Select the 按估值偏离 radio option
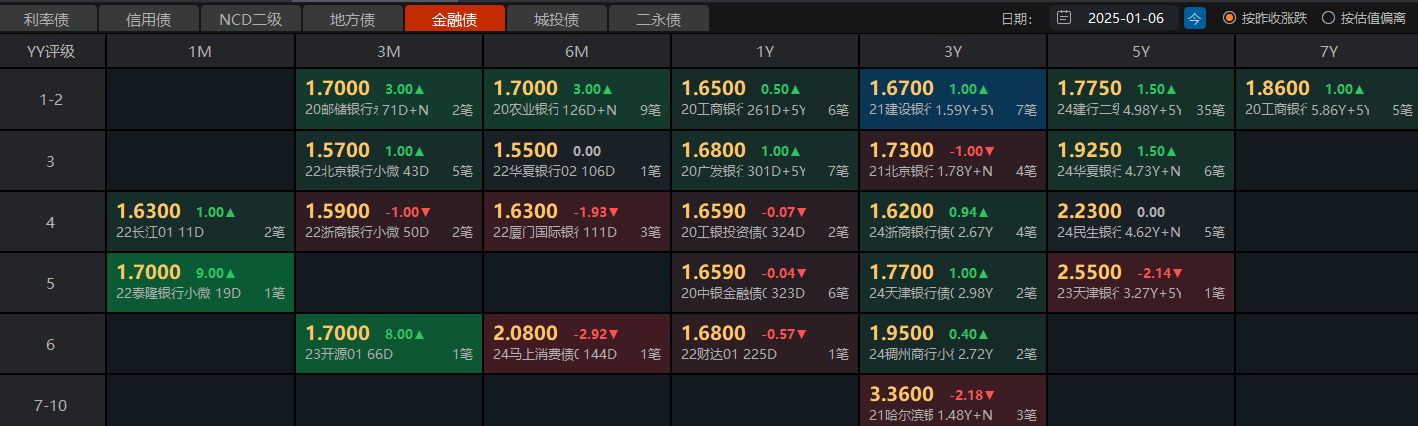1418x426 pixels. (x=1328, y=17)
